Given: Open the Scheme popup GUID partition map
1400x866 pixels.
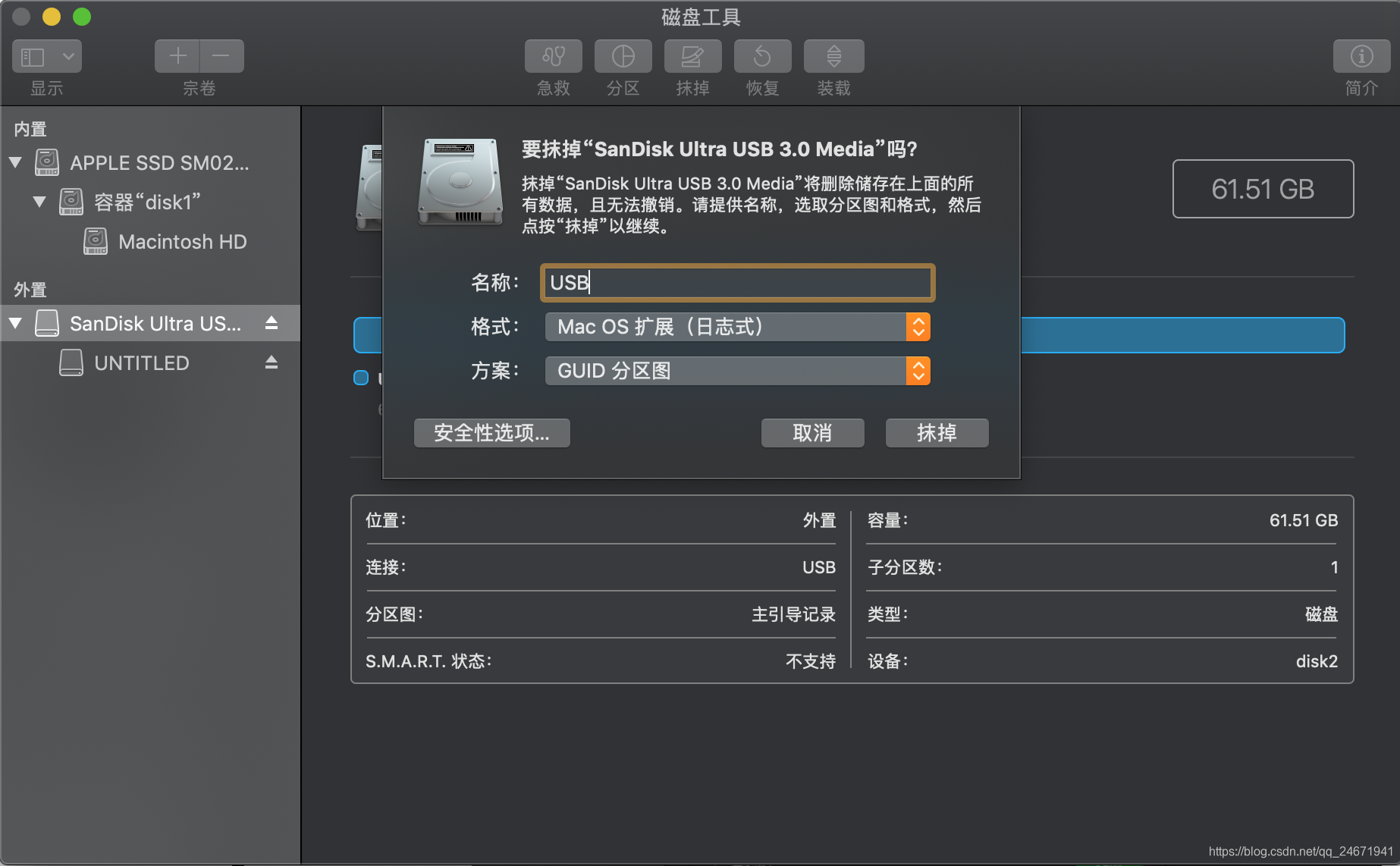Looking at the screenshot, I should click(x=737, y=371).
